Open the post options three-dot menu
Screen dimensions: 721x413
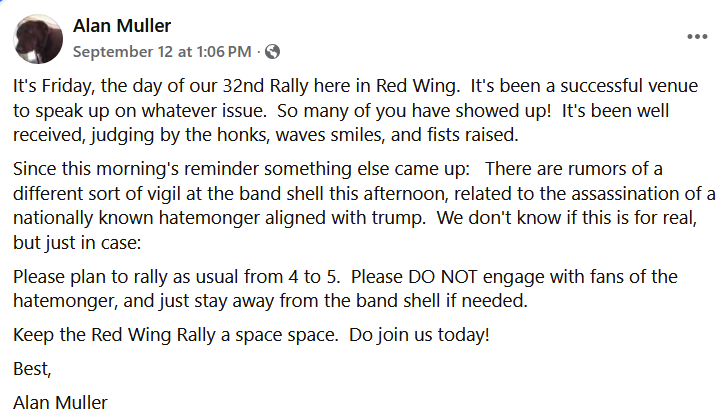coord(696,37)
